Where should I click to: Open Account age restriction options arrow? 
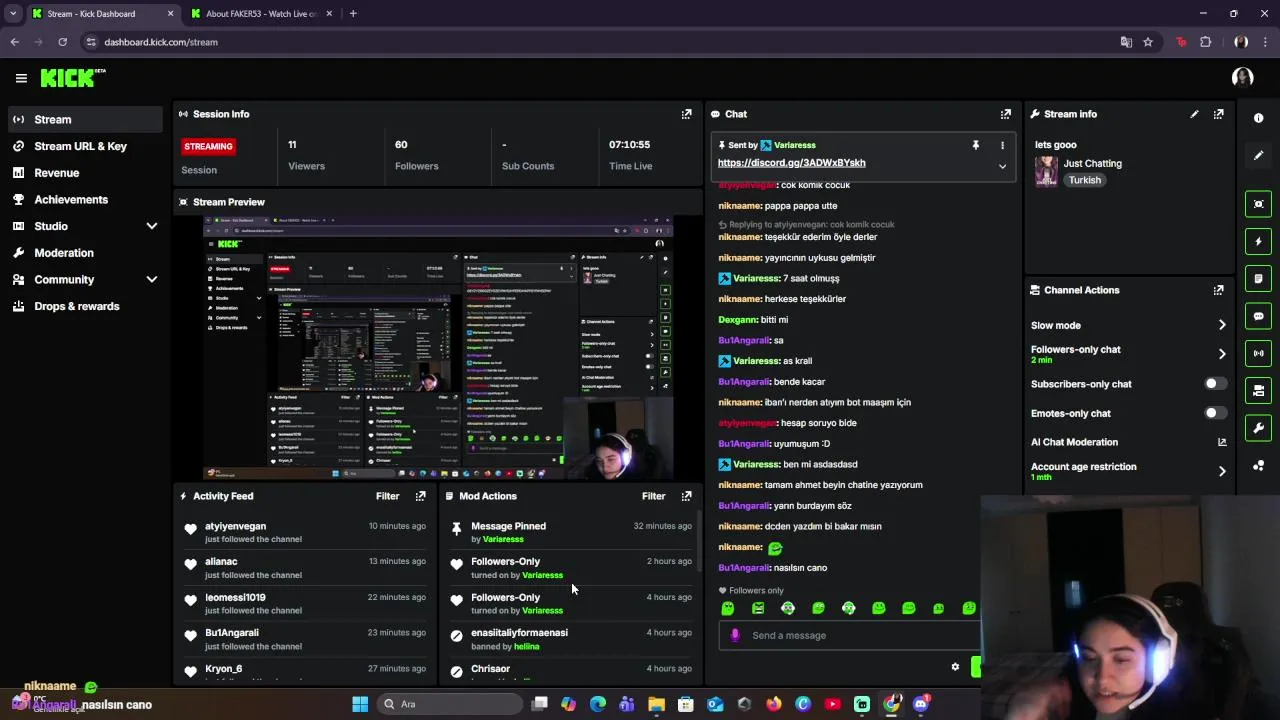(1221, 471)
